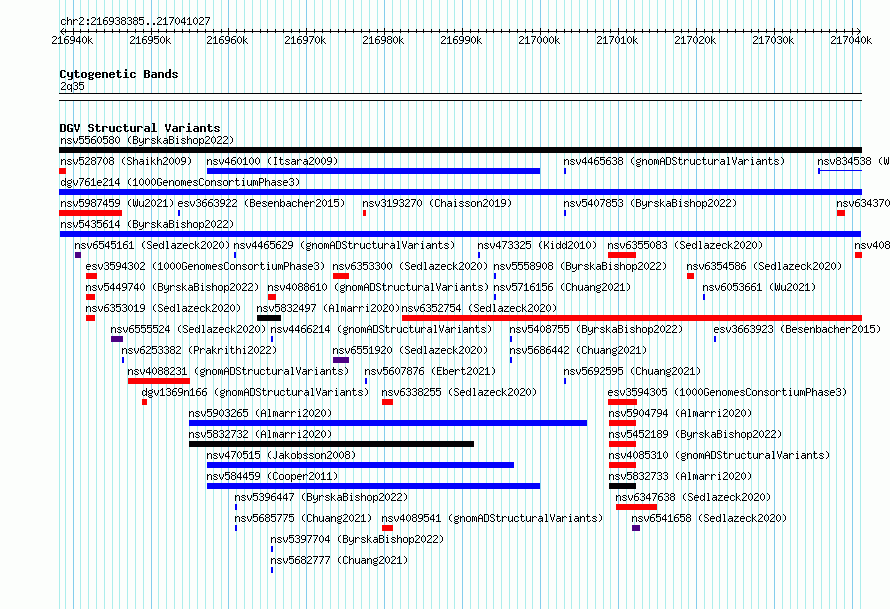
Task: Click nsv5904794 (Almarri2020) label
Action: coord(680,413)
